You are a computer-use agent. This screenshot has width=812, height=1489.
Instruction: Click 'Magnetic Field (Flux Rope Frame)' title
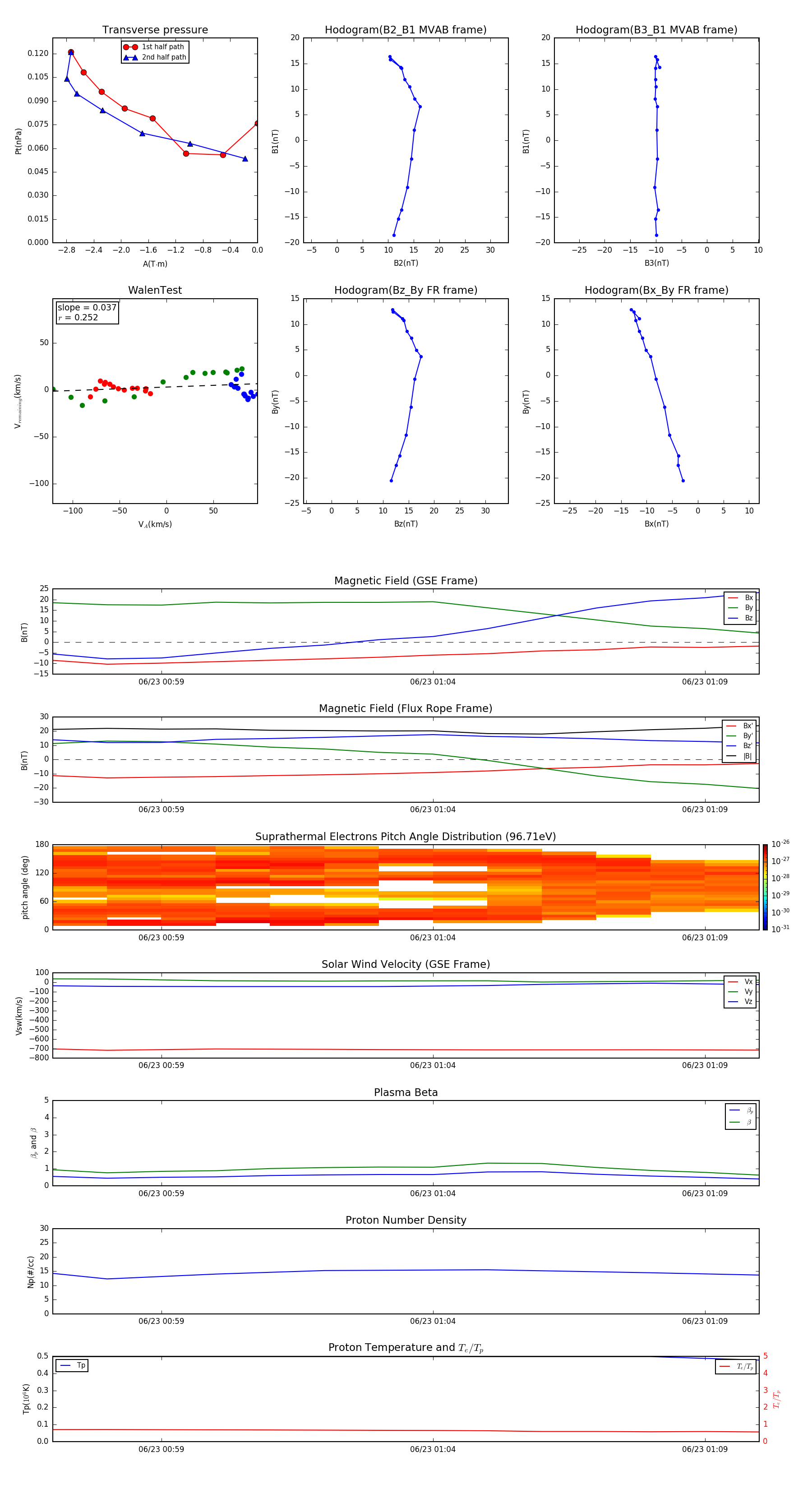[x=406, y=709]
